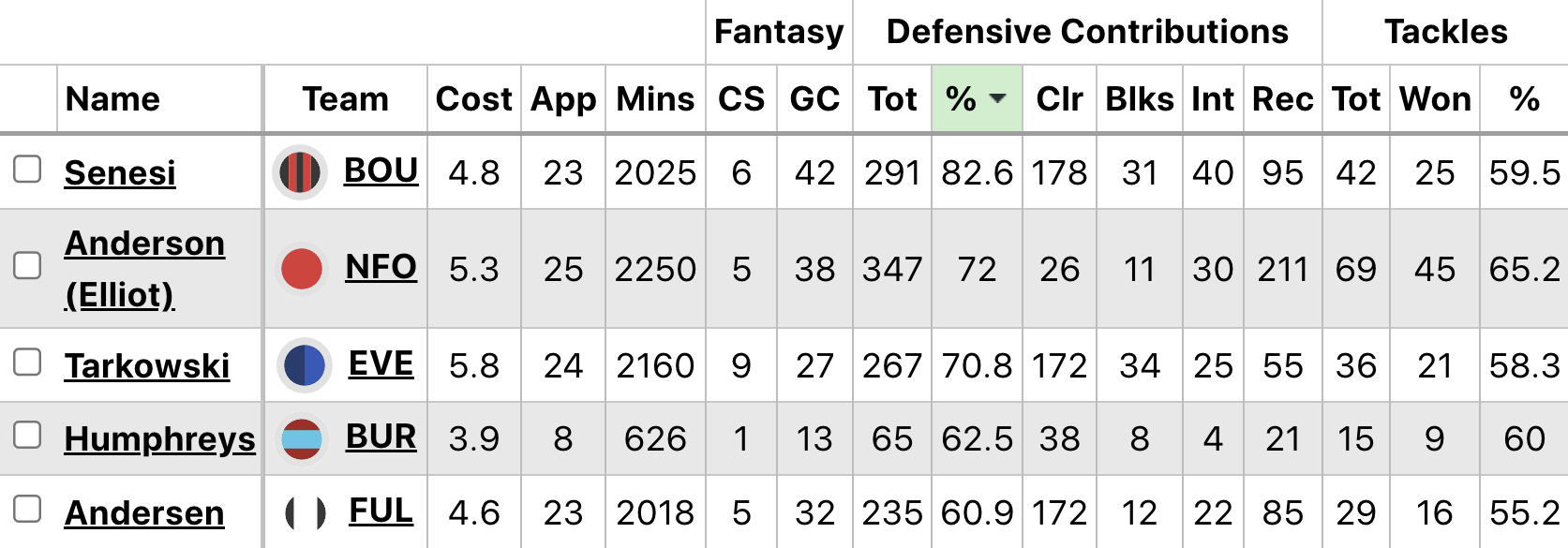Check the box next to Tarkowski
This screenshot has width=1568, height=548.
(x=27, y=363)
